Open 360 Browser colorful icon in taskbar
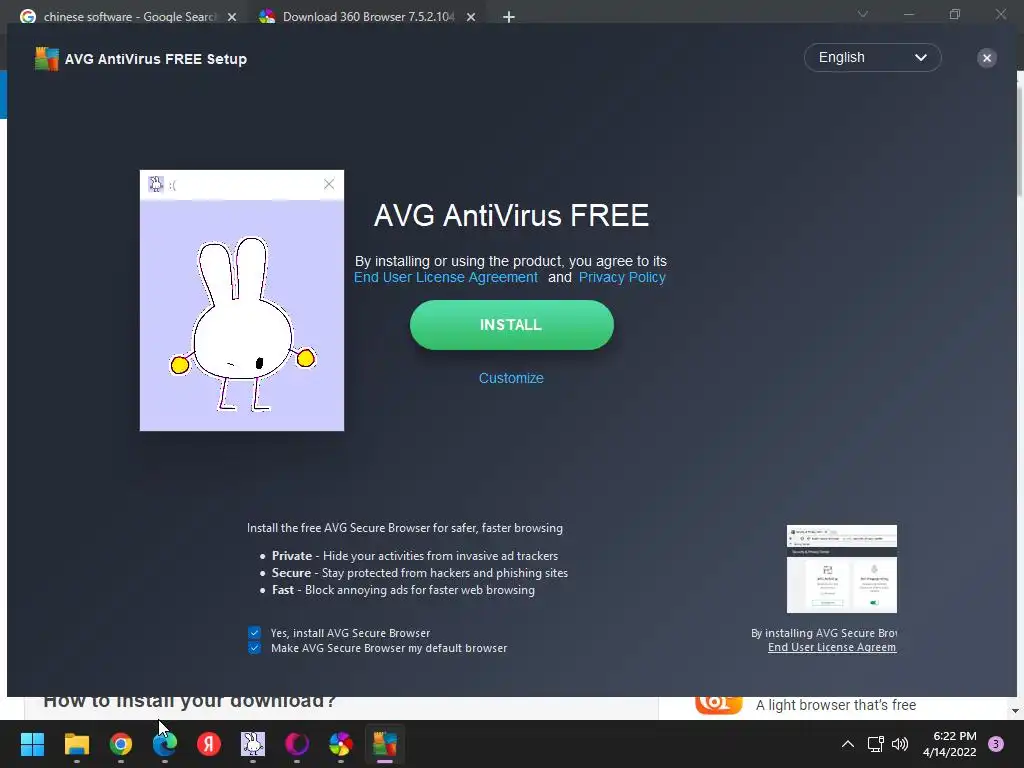1024x768 pixels. click(341, 744)
